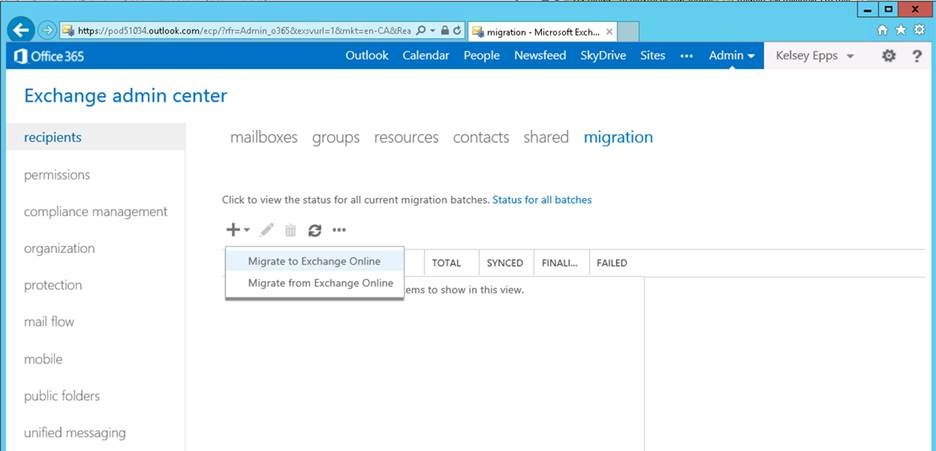Open Outlook from the top navigation
The height and width of the screenshot is (451, 936).
[x=367, y=55]
